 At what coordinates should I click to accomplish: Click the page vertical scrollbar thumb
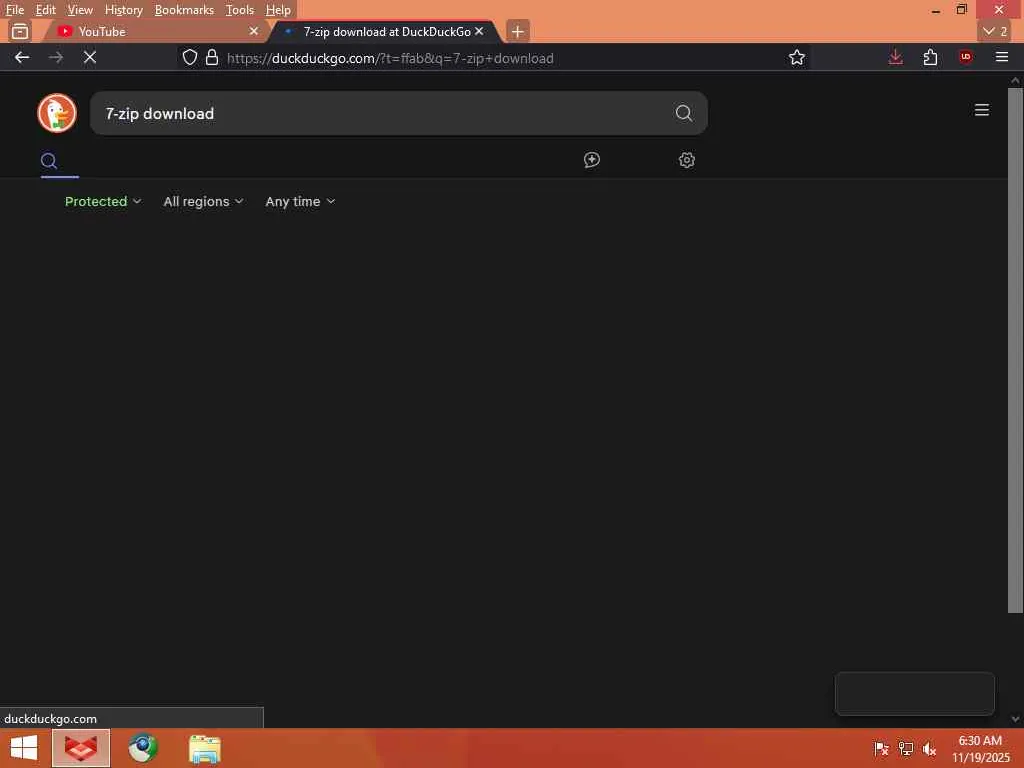pyautogui.click(x=1015, y=350)
